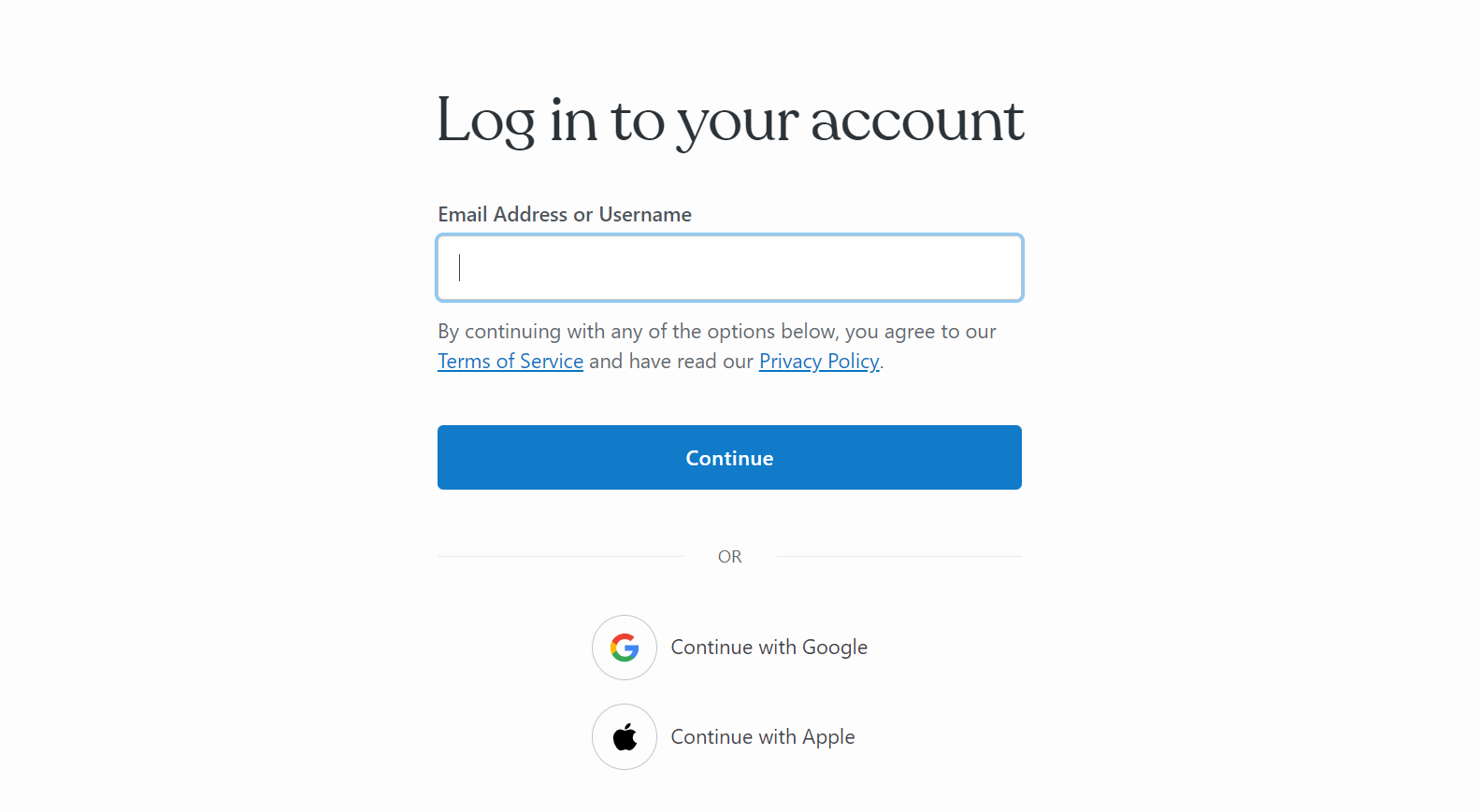Select the Continue with Apple label
The width and height of the screenshot is (1480, 812).
coord(763,737)
